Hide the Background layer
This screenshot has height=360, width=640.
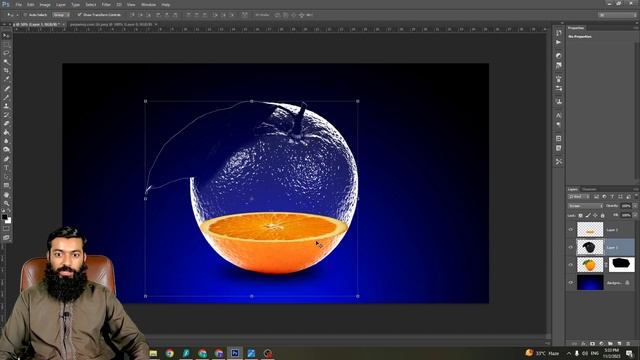pyautogui.click(x=571, y=282)
